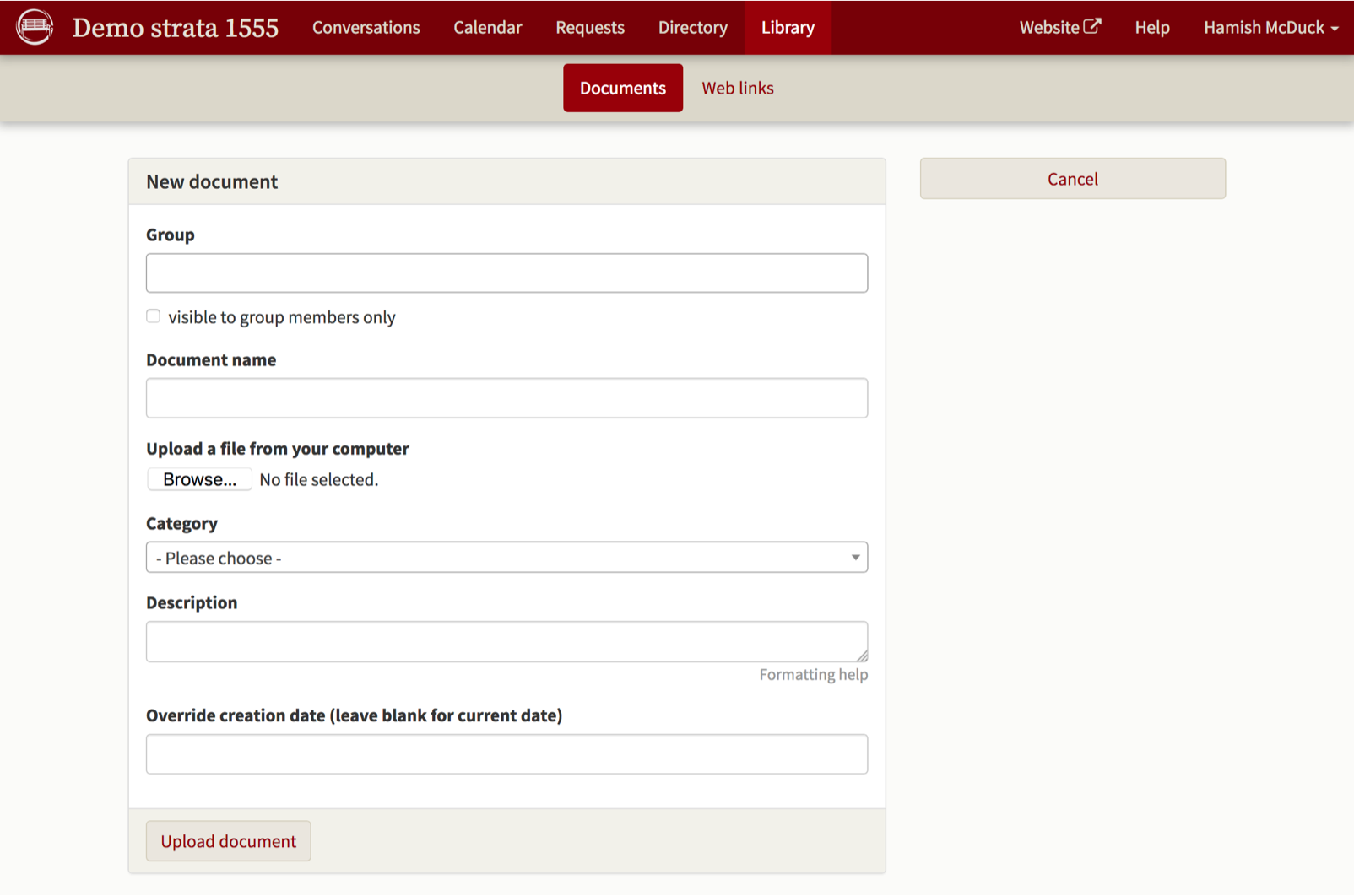Click the Demo strata logo icon

pyautogui.click(x=35, y=27)
